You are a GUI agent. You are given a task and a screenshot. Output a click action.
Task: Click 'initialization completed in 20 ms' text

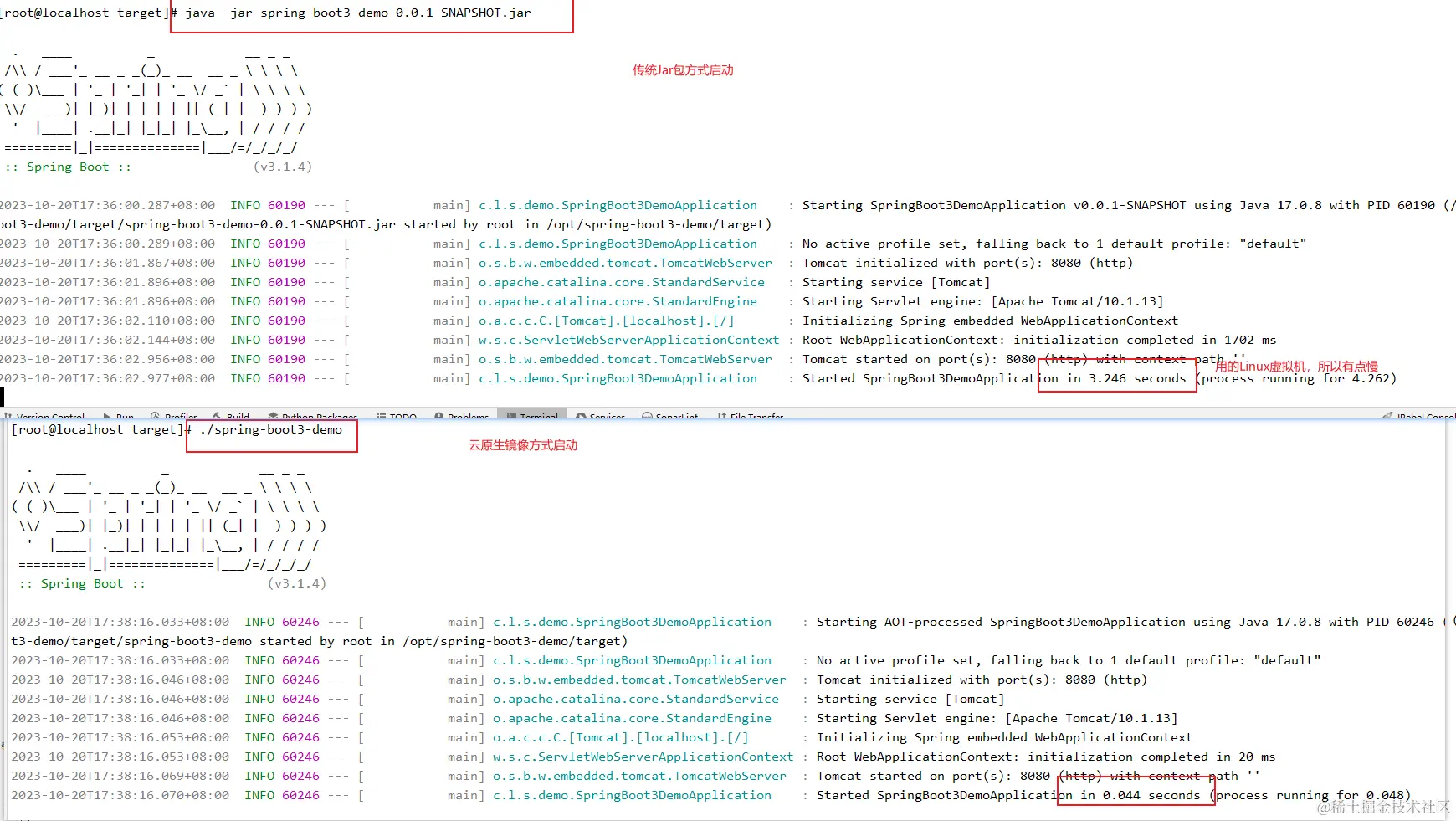[1151, 757]
